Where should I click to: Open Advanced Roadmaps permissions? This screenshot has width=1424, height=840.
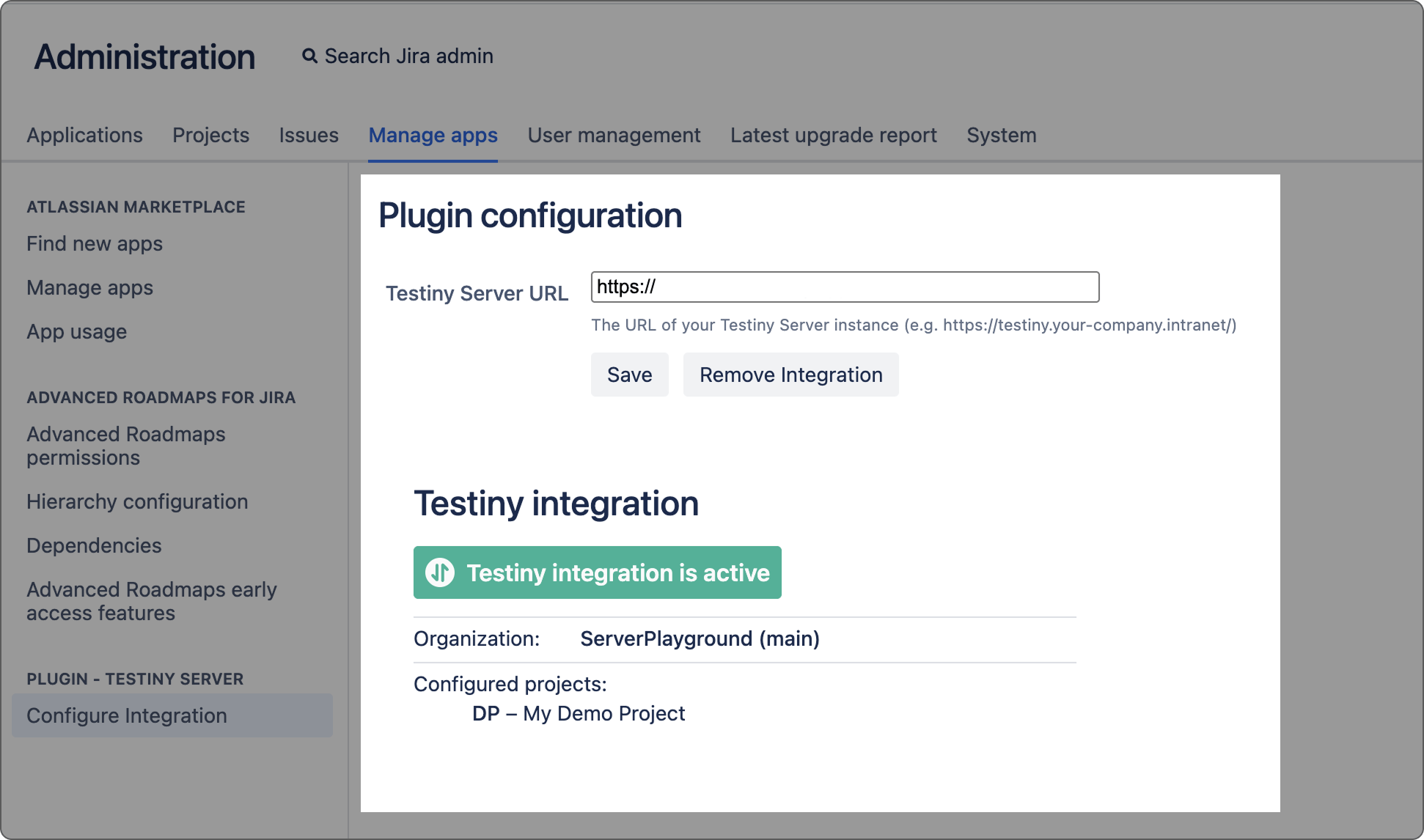[125, 446]
